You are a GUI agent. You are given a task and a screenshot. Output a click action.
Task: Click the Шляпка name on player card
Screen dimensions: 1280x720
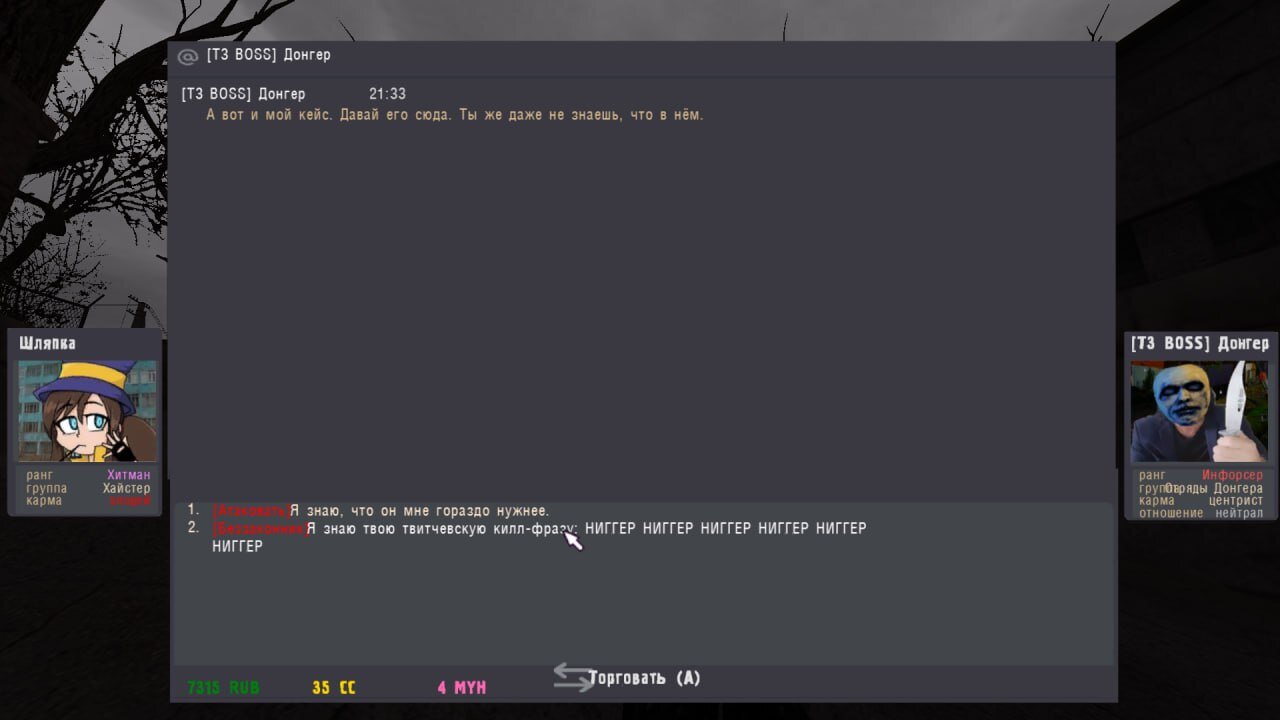pyautogui.click(x=47, y=343)
